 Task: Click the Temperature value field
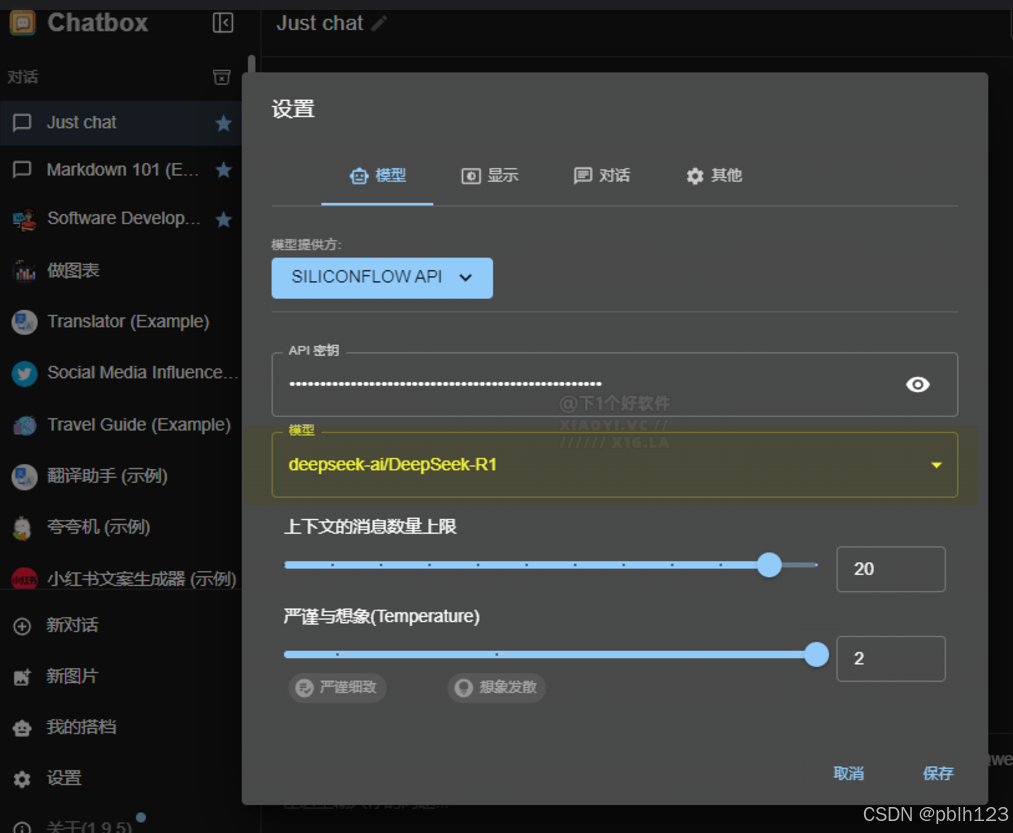890,659
